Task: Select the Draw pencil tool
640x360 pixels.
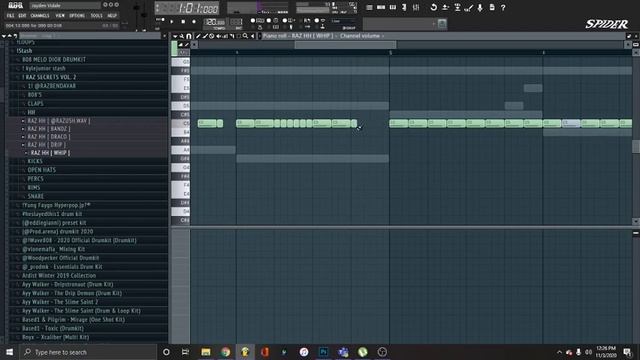Action: (x=198, y=36)
